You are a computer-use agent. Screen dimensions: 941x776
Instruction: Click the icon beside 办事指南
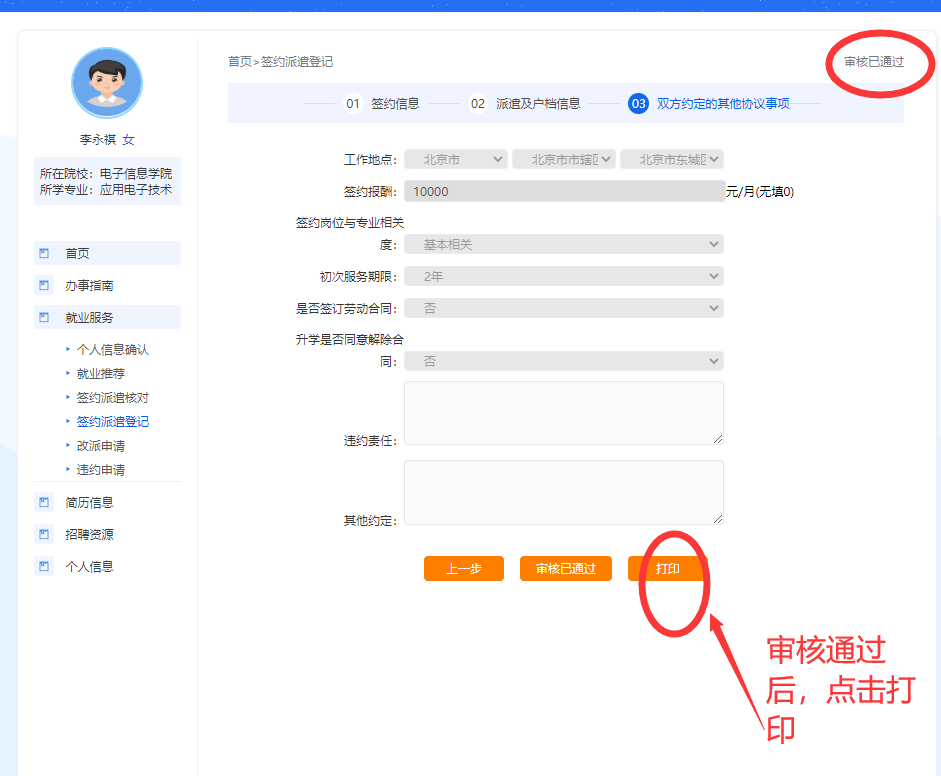click(x=44, y=286)
